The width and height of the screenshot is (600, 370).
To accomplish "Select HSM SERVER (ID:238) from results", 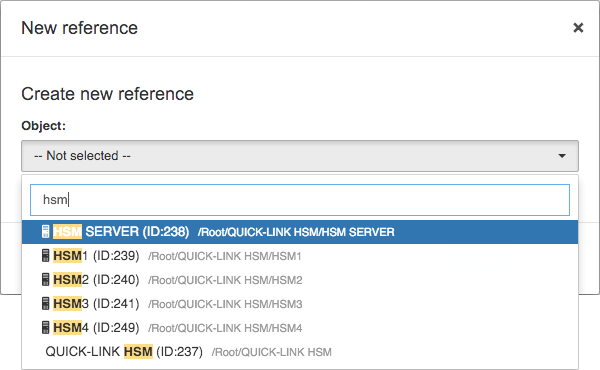I will 300,232.
